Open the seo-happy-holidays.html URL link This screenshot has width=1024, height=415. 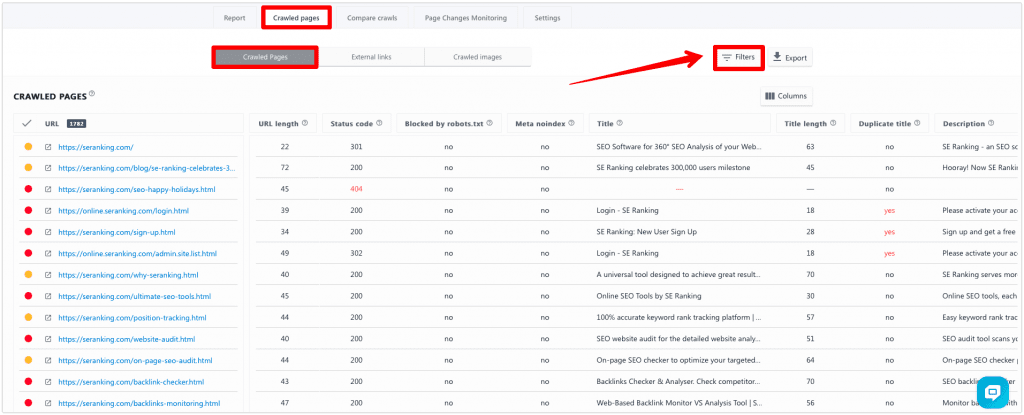coord(136,190)
